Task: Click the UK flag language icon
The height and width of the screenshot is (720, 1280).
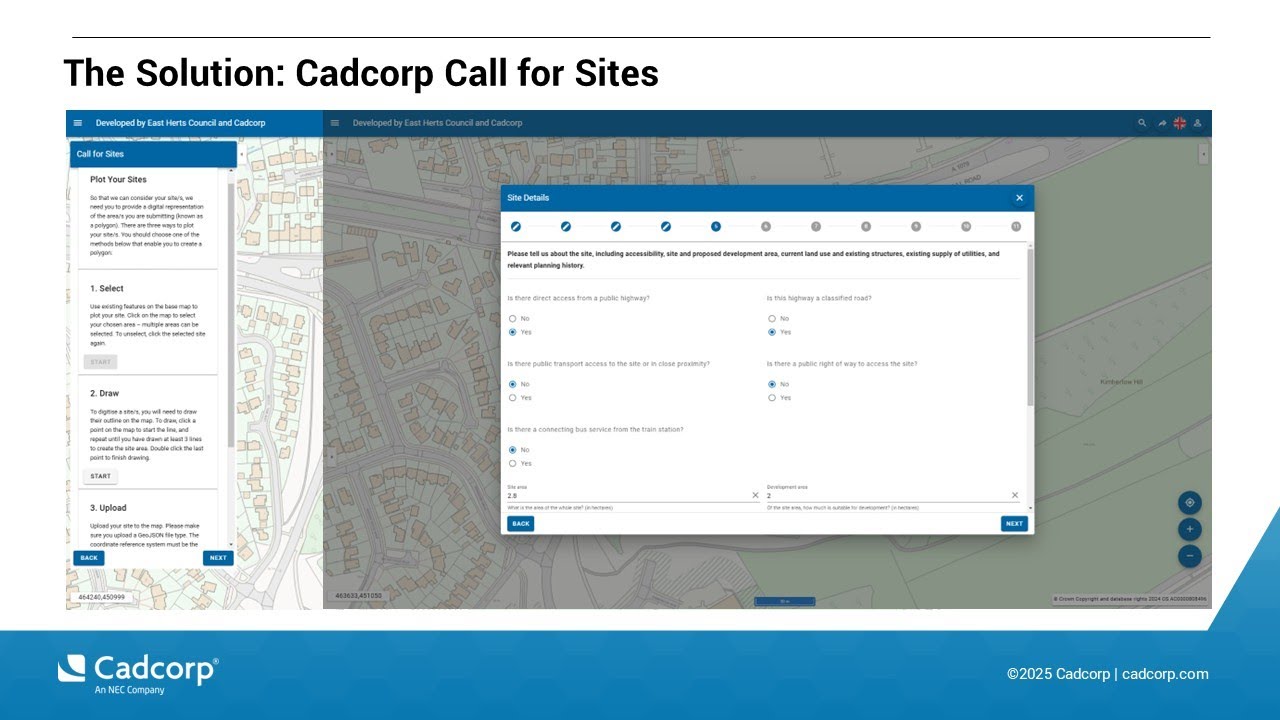Action: (1180, 123)
